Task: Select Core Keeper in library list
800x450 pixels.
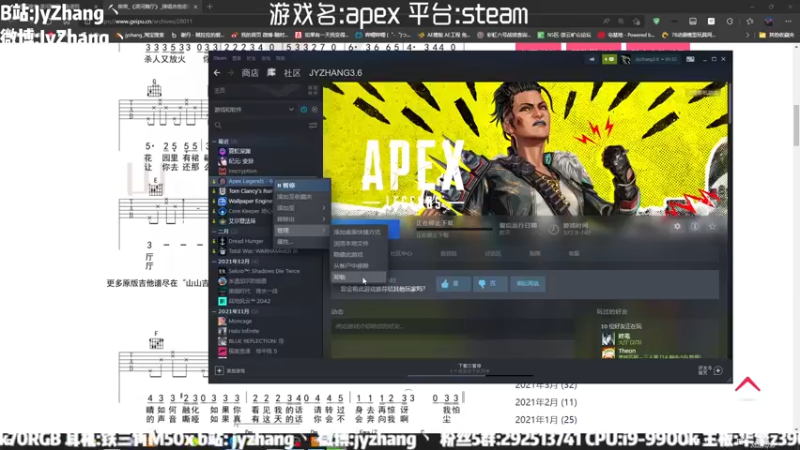Action: coord(249,211)
